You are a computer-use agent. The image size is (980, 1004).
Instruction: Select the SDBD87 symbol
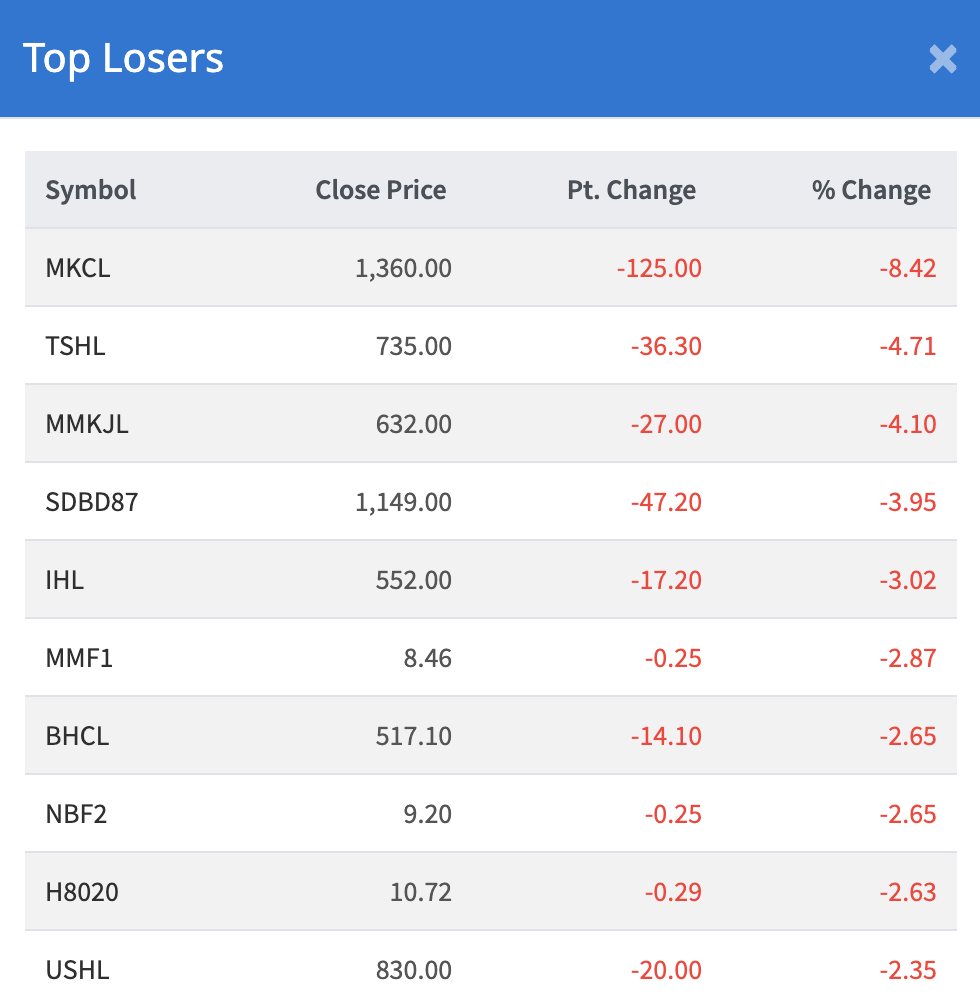click(92, 502)
